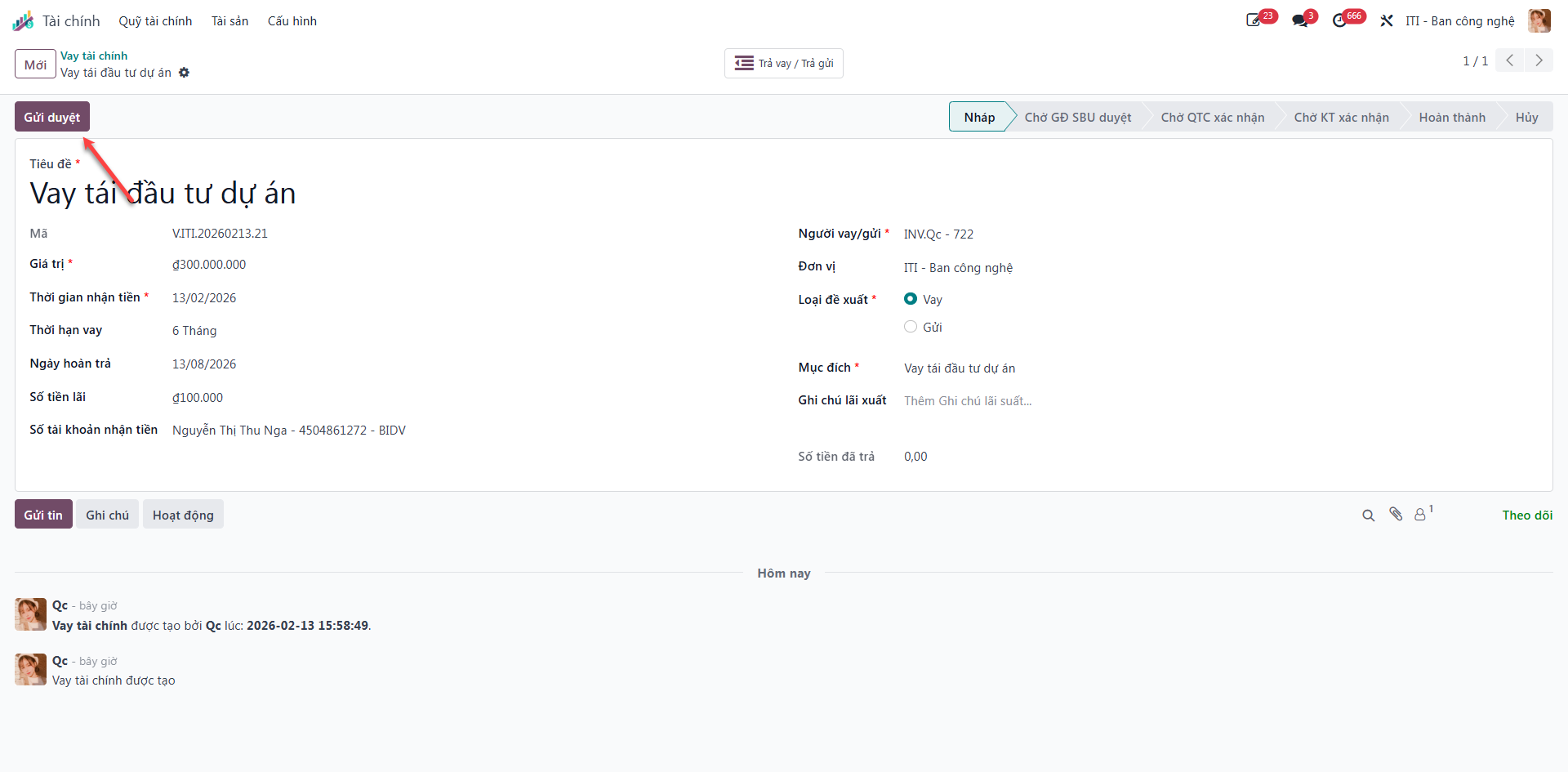Show followers via the person icon
1568x772 pixels.
pyautogui.click(x=1422, y=515)
